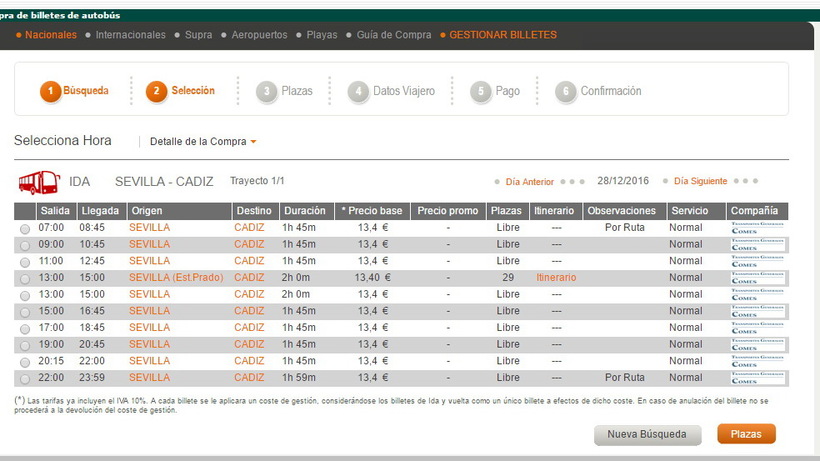Pick the 22:00 departure radio button
The width and height of the screenshot is (820, 461).
pyautogui.click(x=25, y=379)
